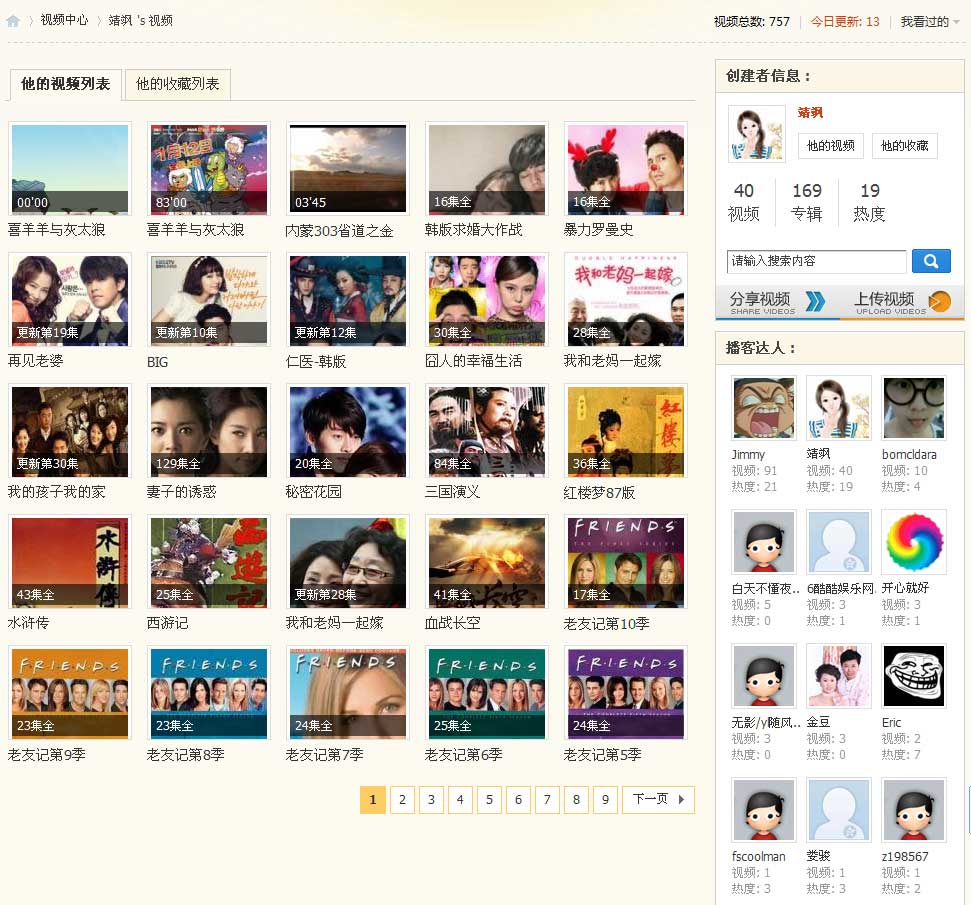Open BIG drama thumbnail
This screenshot has width=971, height=905.
click(x=209, y=300)
